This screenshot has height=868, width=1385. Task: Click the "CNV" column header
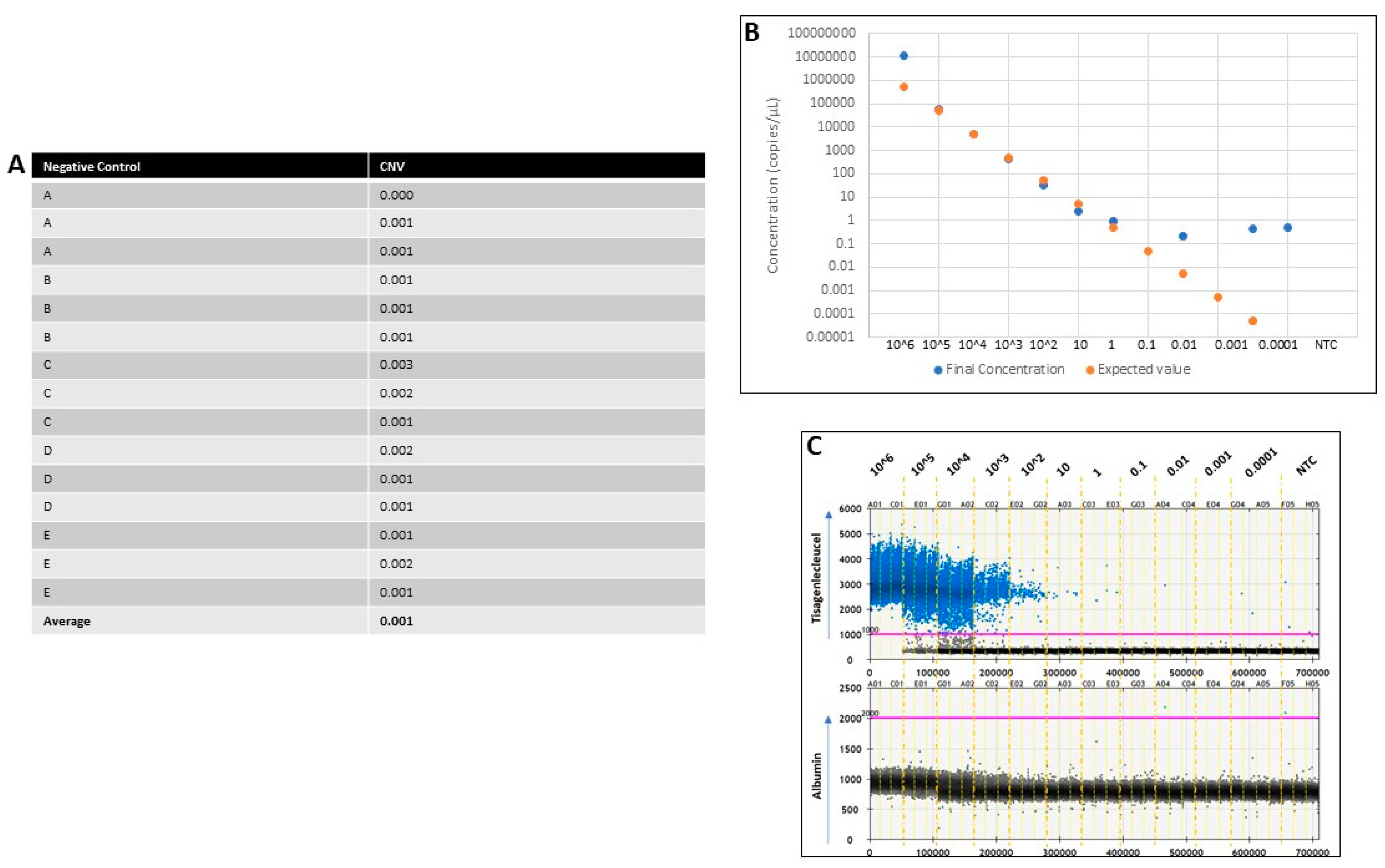[x=536, y=166]
